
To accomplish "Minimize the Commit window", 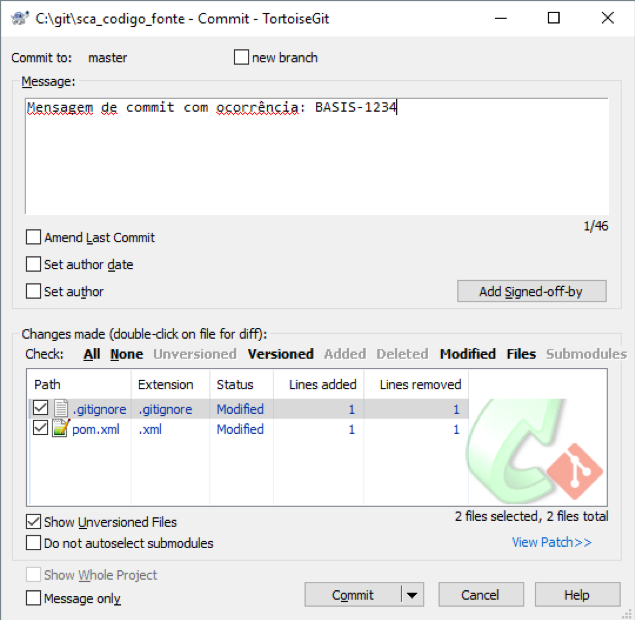I will point(501,18).
